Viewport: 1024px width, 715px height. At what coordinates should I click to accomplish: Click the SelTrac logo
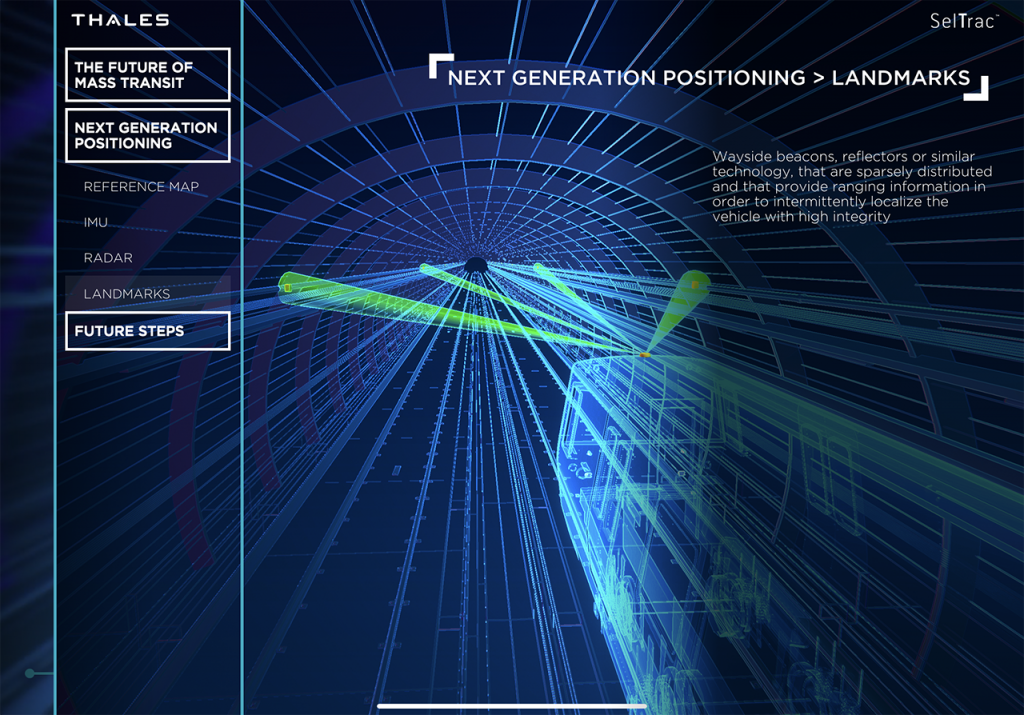pos(964,21)
